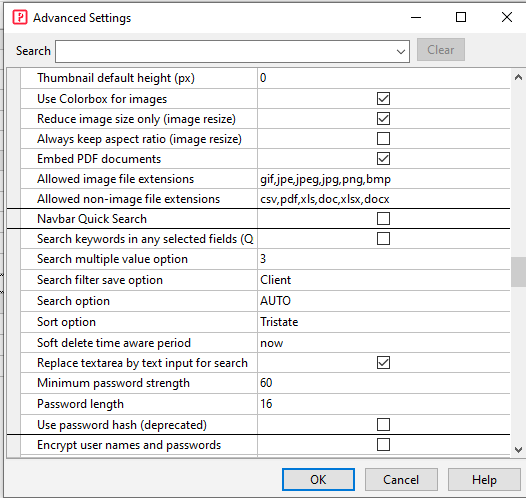The height and width of the screenshot is (498, 526).
Task: Select the Sort option label
Action: coord(66,322)
